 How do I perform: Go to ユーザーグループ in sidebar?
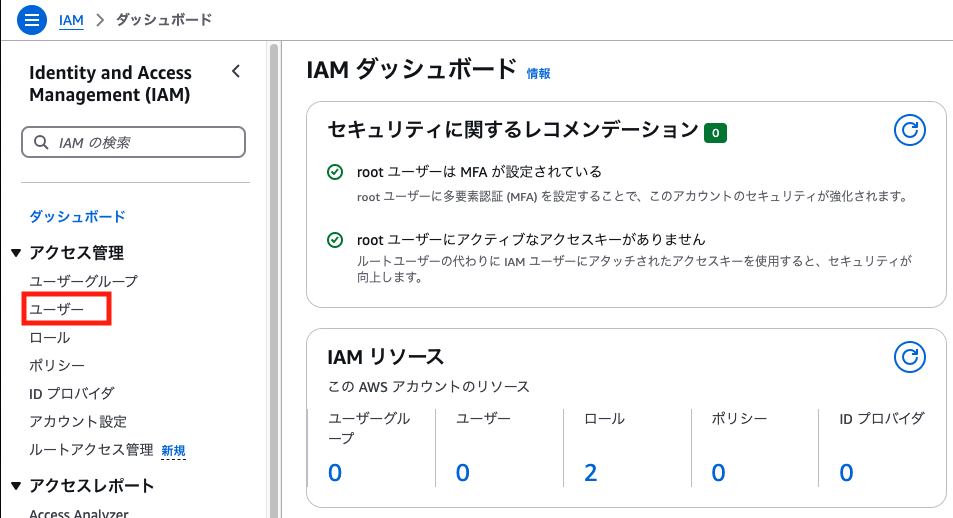point(84,281)
